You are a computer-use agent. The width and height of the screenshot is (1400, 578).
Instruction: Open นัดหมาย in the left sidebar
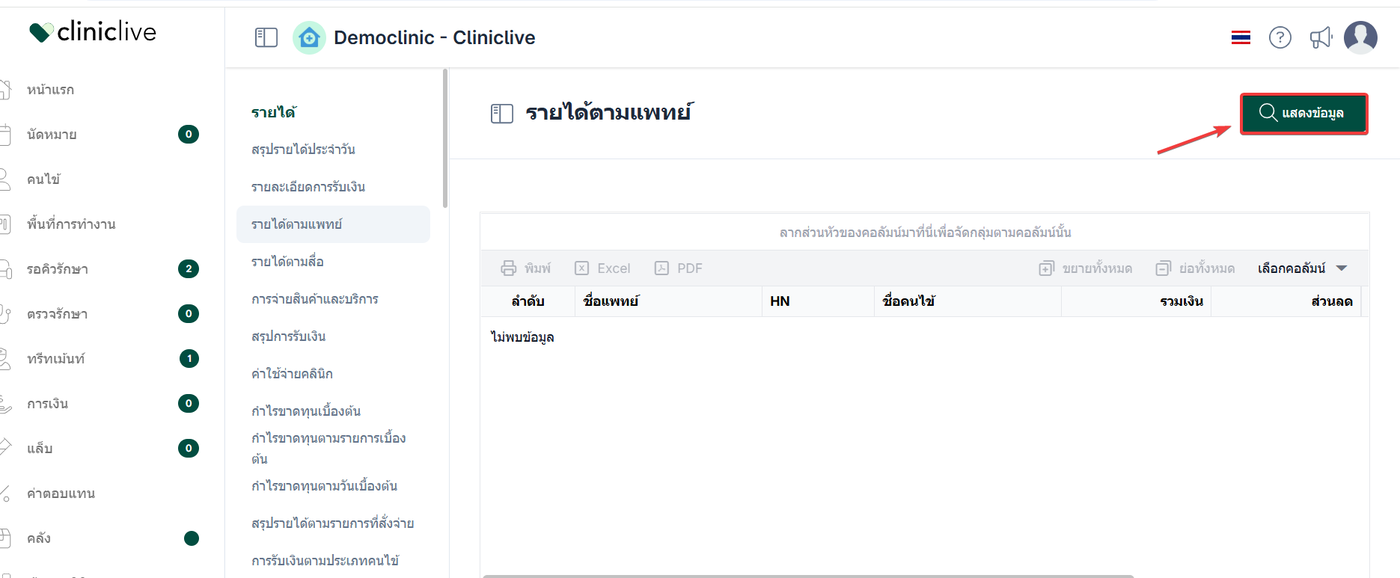[52, 134]
